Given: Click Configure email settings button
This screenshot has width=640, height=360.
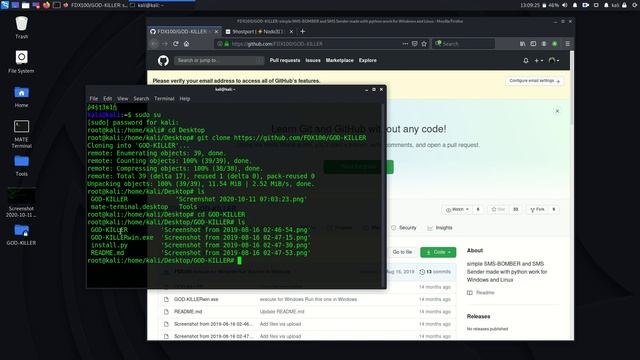Looking at the screenshot, I should click(x=534, y=81).
